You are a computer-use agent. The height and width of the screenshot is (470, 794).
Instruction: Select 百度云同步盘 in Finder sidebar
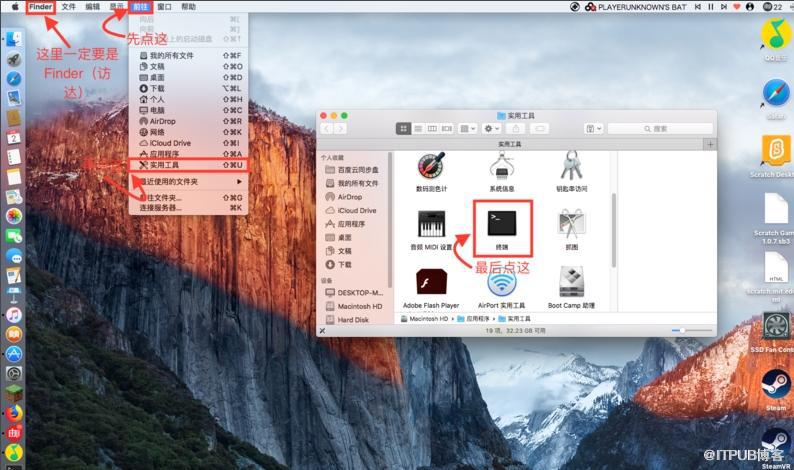pyautogui.click(x=352, y=170)
